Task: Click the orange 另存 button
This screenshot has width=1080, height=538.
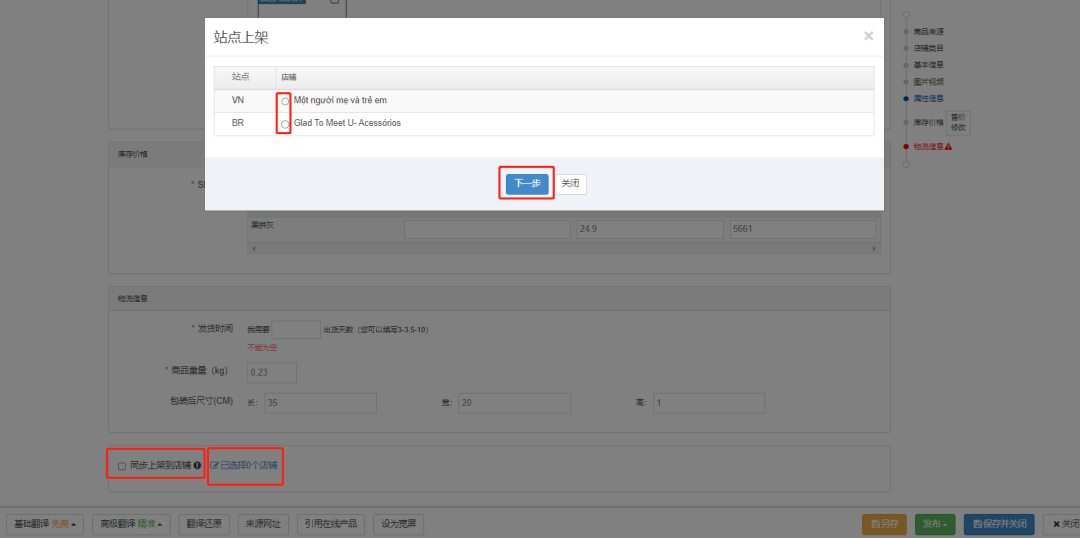Action: [884, 524]
